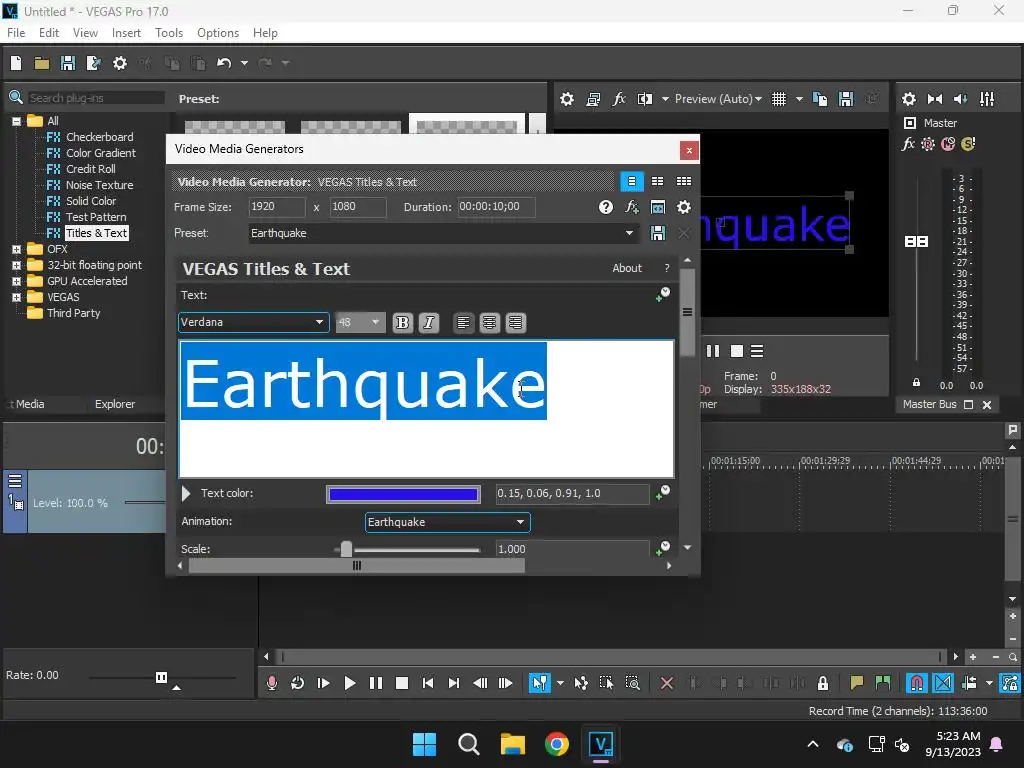
Task: Select the Credit Roll generator
Action: [x=90, y=168]
